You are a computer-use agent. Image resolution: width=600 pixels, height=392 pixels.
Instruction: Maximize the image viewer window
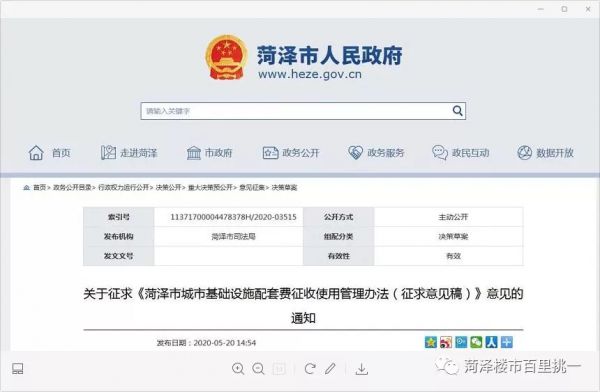(564, 9)
